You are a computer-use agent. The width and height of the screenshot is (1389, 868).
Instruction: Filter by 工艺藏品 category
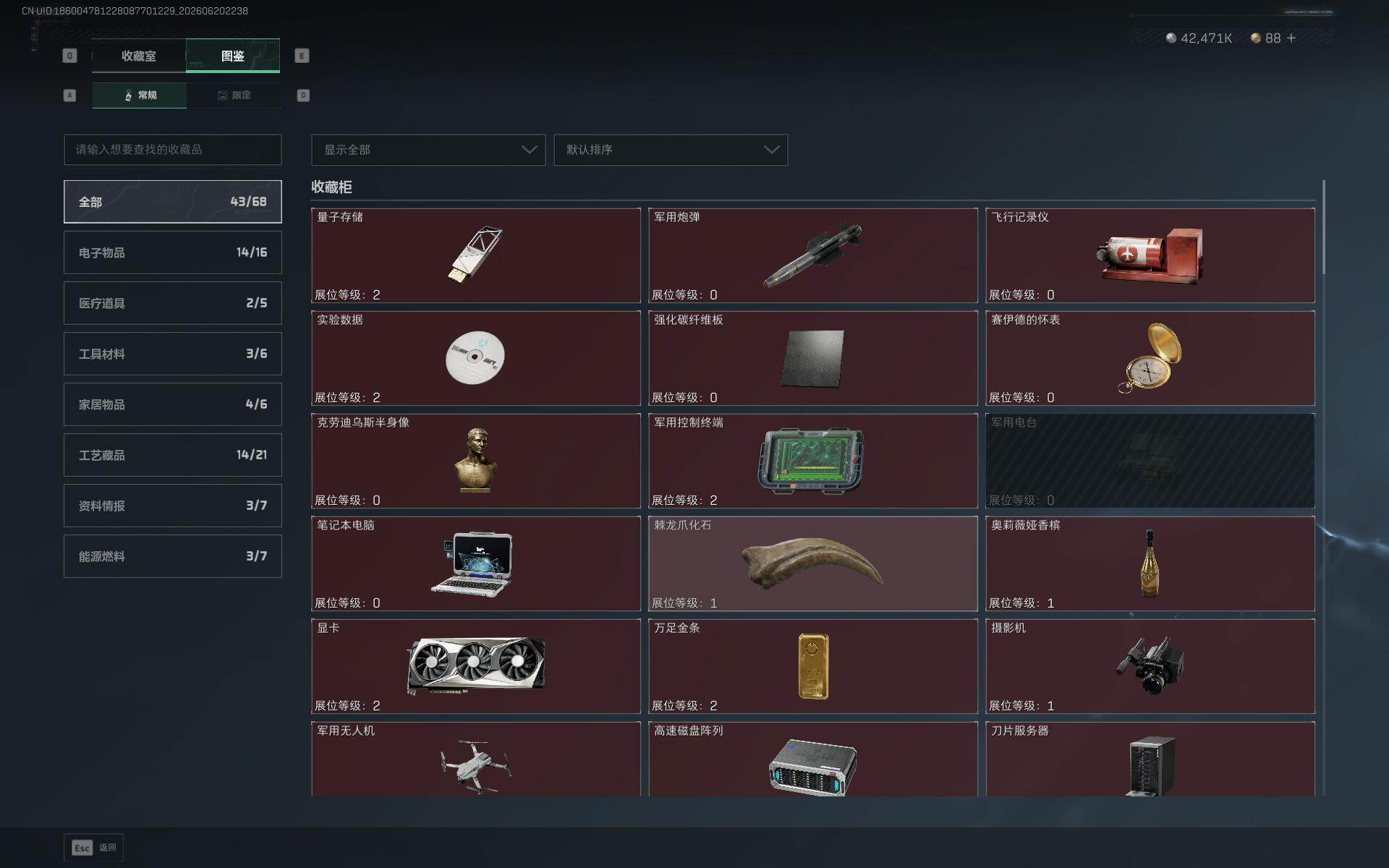(172, 455)
